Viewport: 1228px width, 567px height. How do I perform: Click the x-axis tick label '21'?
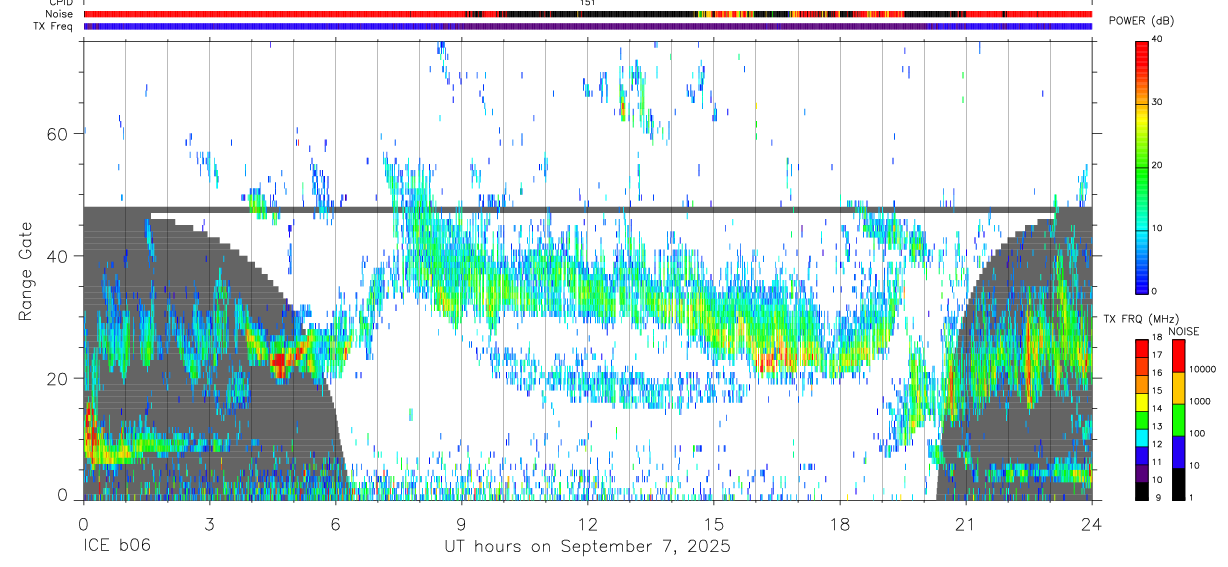coord(965,523)
